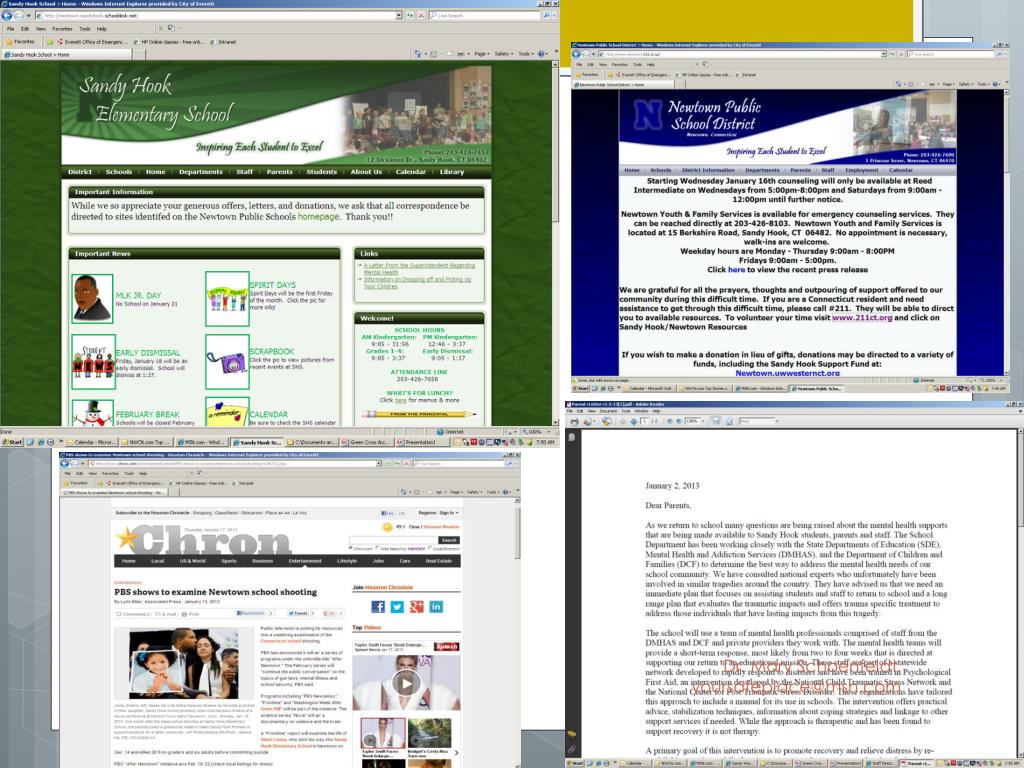Click Start button on upper-left taskbar
This screenshot has height=768, width=1024.
[12, 442]
